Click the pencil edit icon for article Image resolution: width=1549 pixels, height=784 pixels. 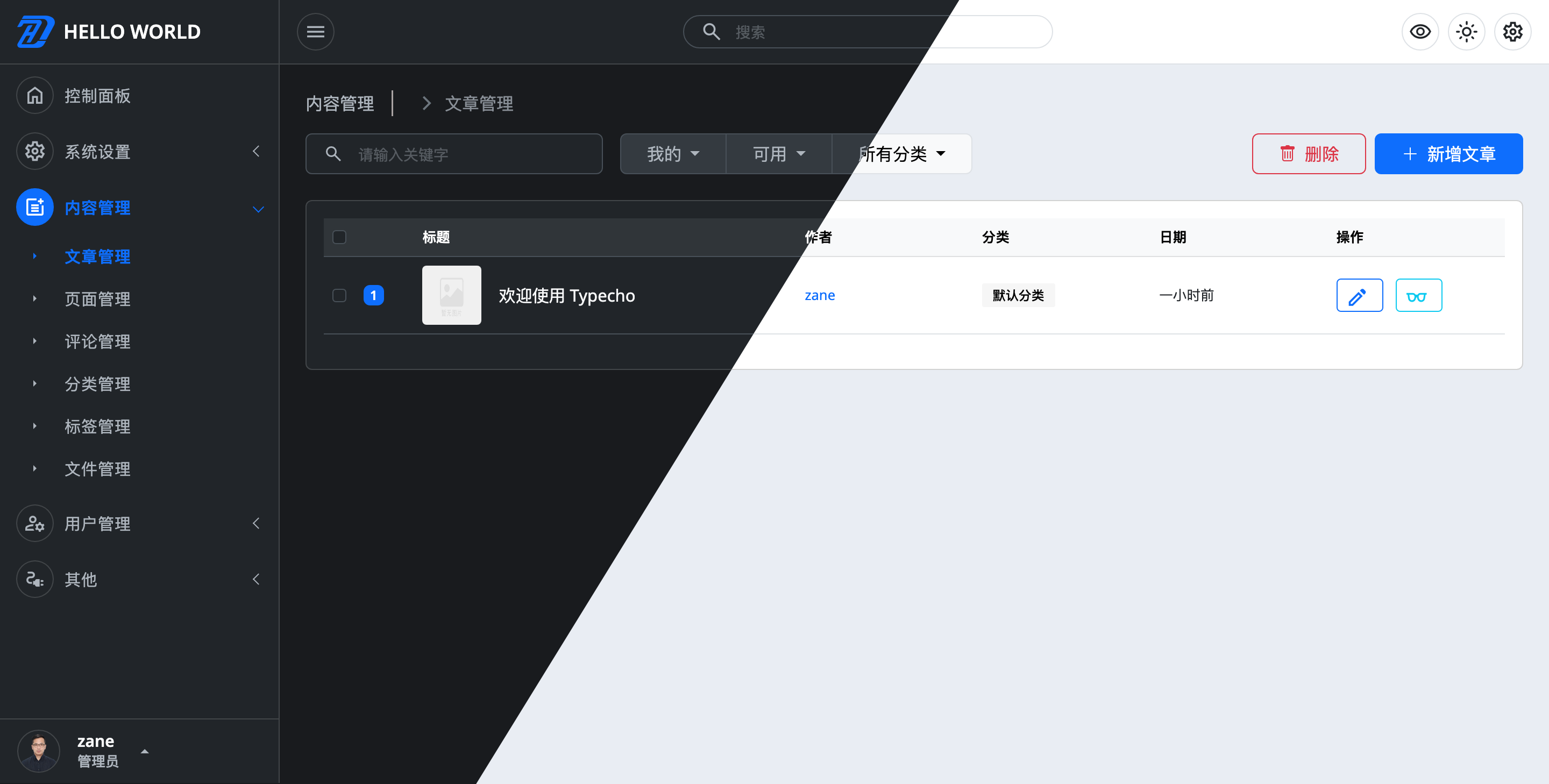click(x=1359, y=295)
